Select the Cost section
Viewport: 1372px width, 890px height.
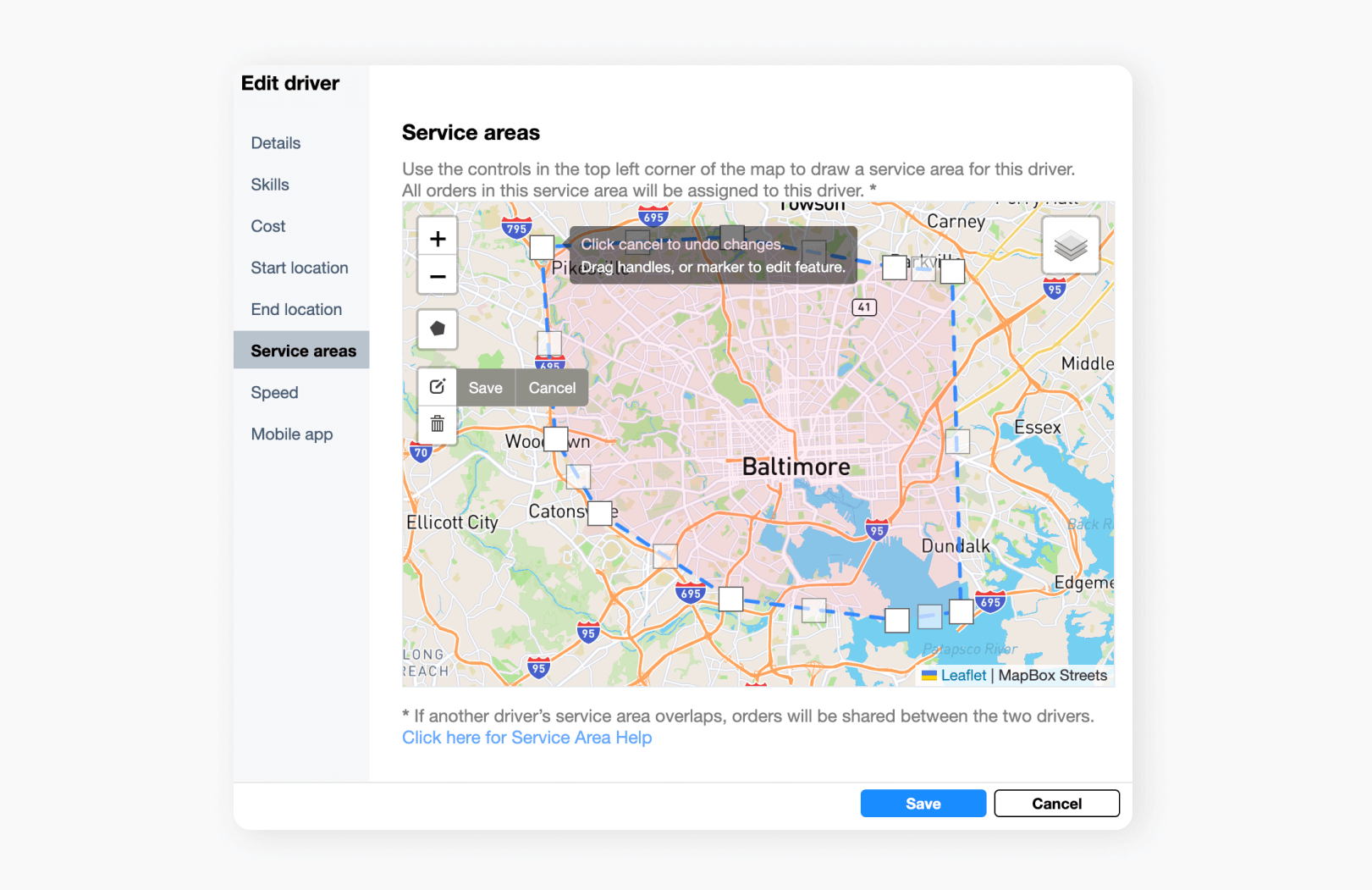[x=267, y=226]
